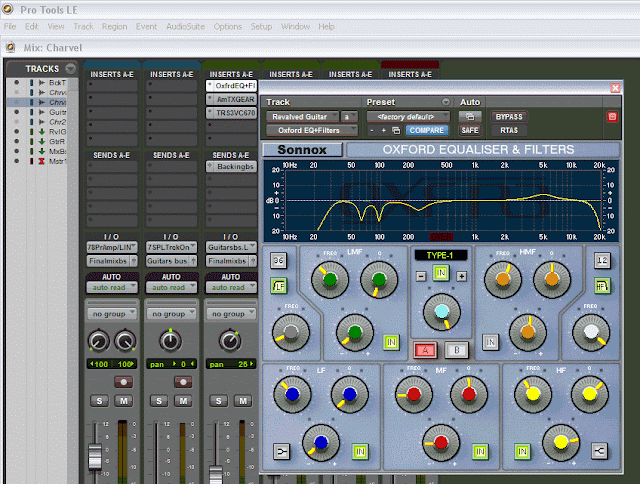Open the Options menu

[228, 27]
